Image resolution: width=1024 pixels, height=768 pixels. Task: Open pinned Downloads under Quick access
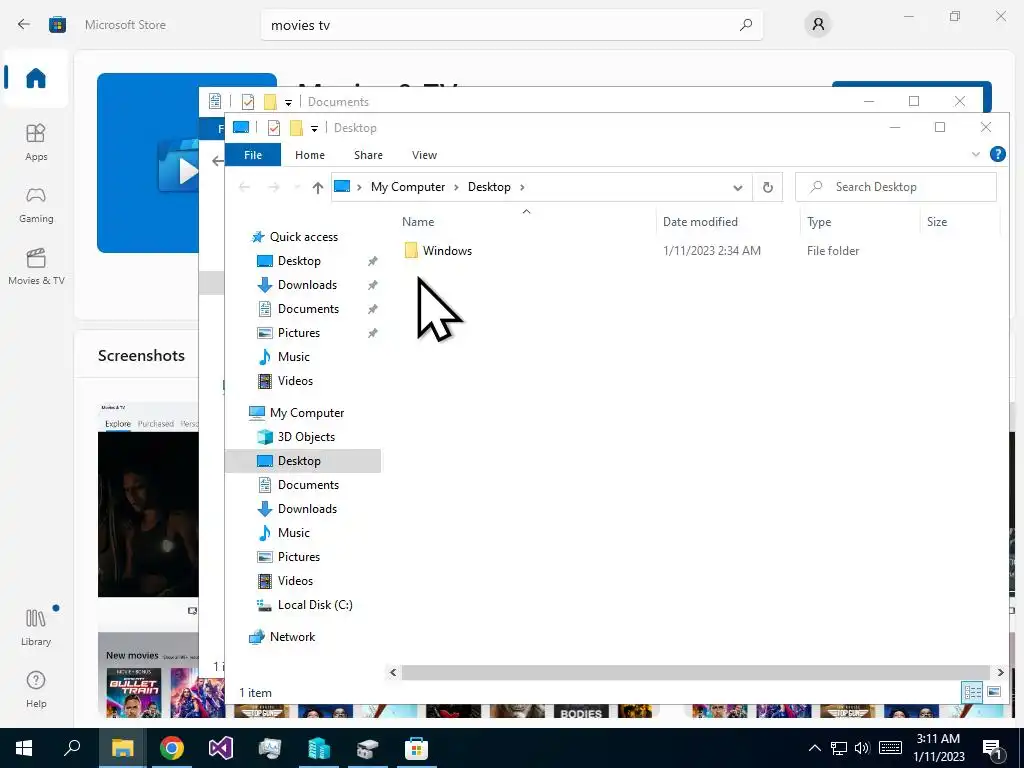pos(307,285)
